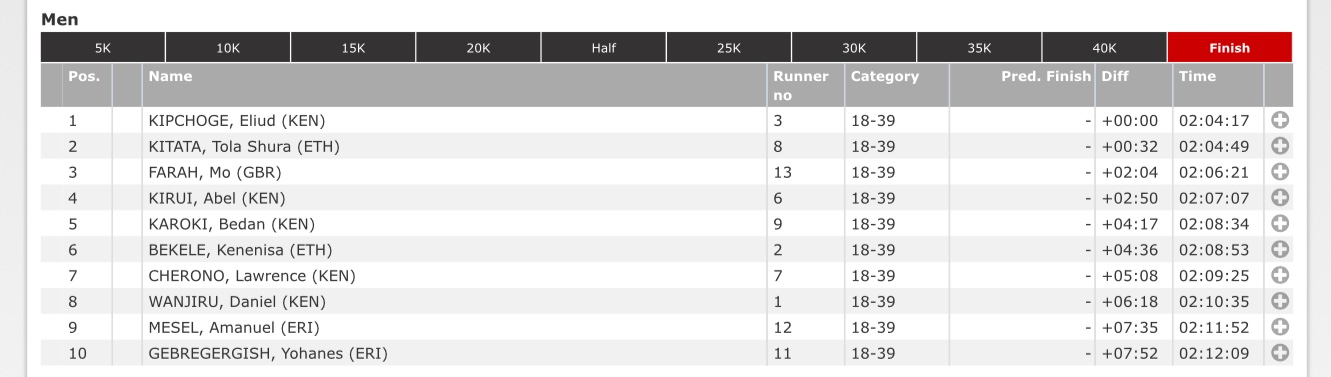
Task: Expand Bedan Karoki's result details
Action: [x=1279, y=224]
